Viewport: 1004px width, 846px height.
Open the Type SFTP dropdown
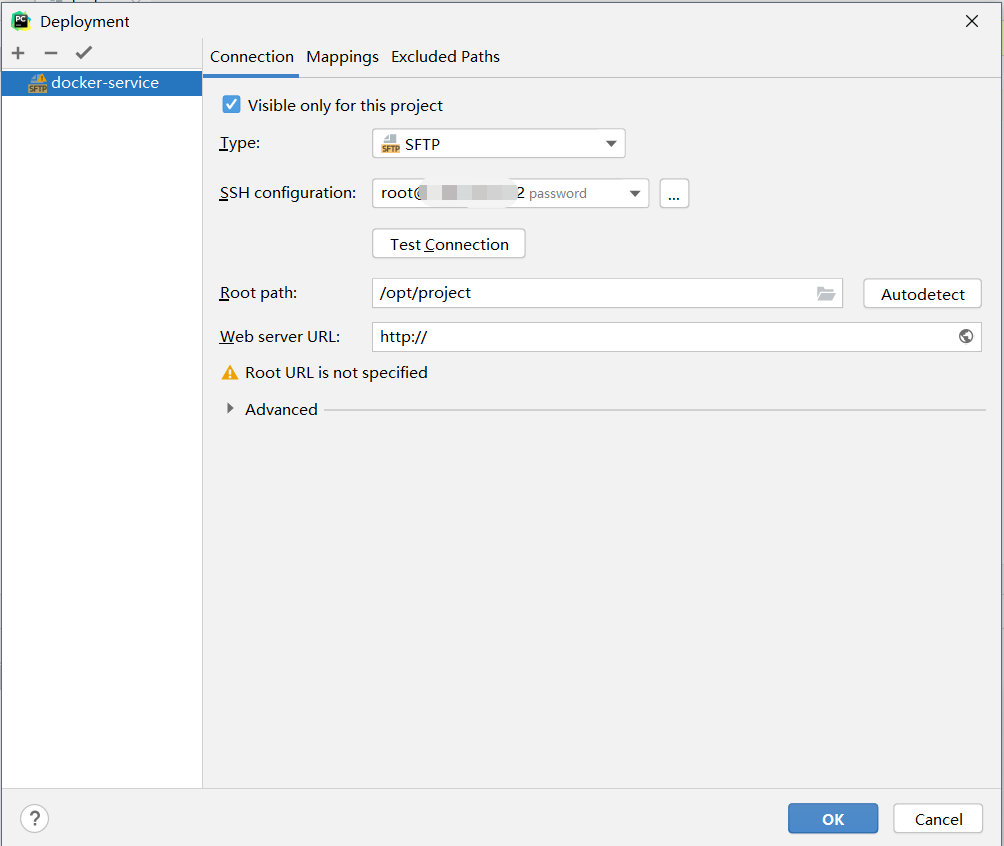click(x=499, y=144)
